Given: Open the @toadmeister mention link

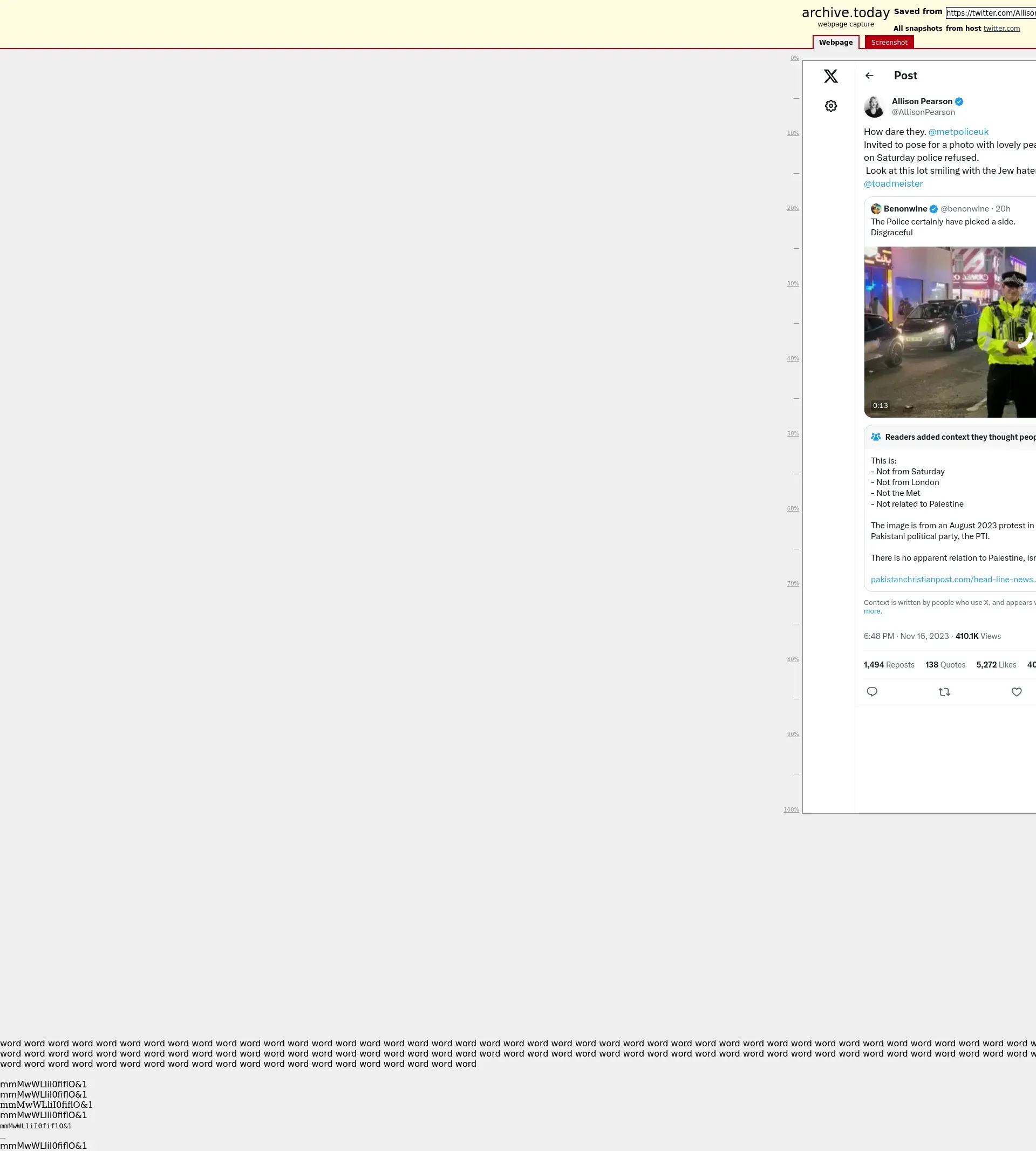Looking at the screenshot, I should (892, 183).
